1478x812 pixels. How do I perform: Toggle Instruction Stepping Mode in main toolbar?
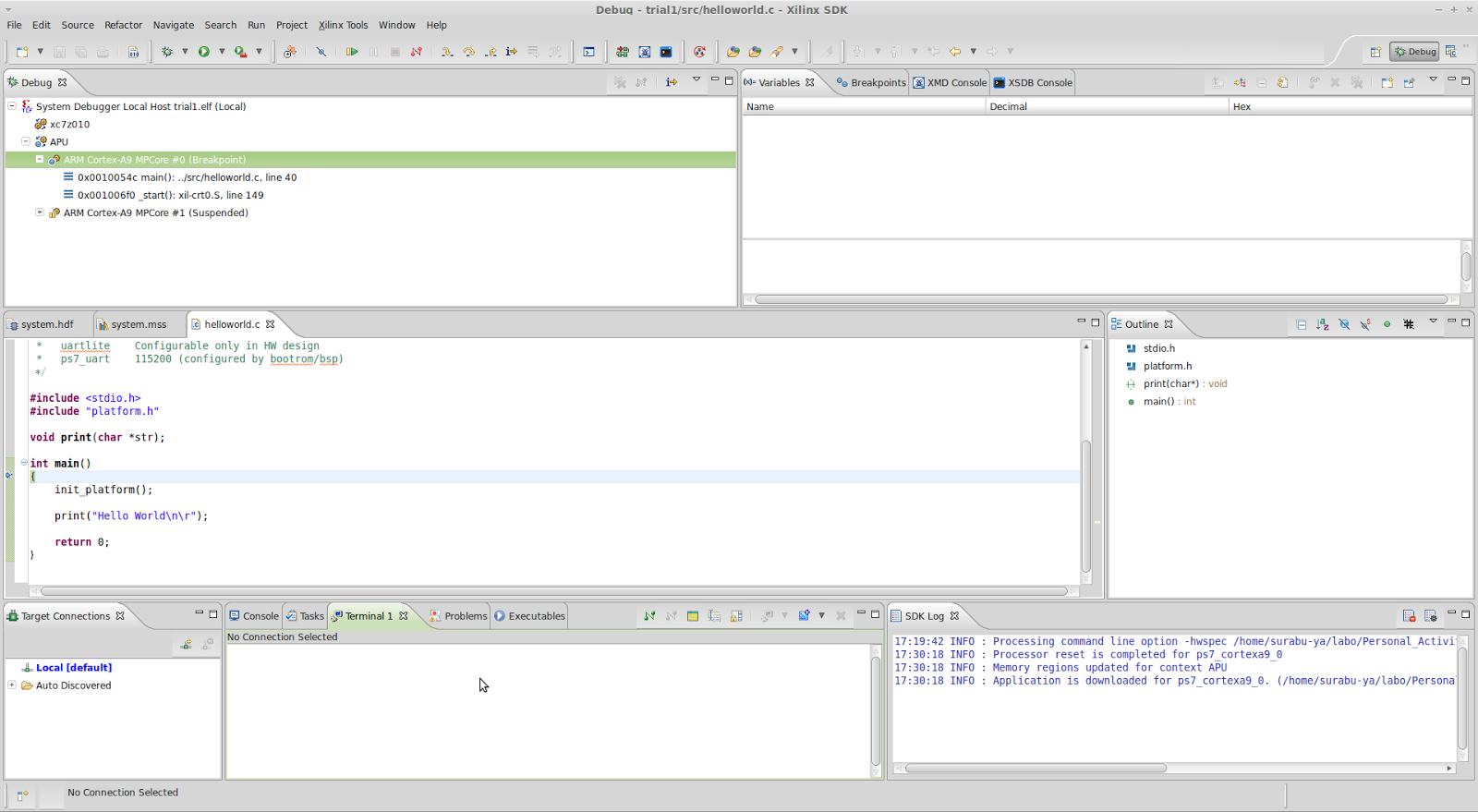tap(512, 52)
